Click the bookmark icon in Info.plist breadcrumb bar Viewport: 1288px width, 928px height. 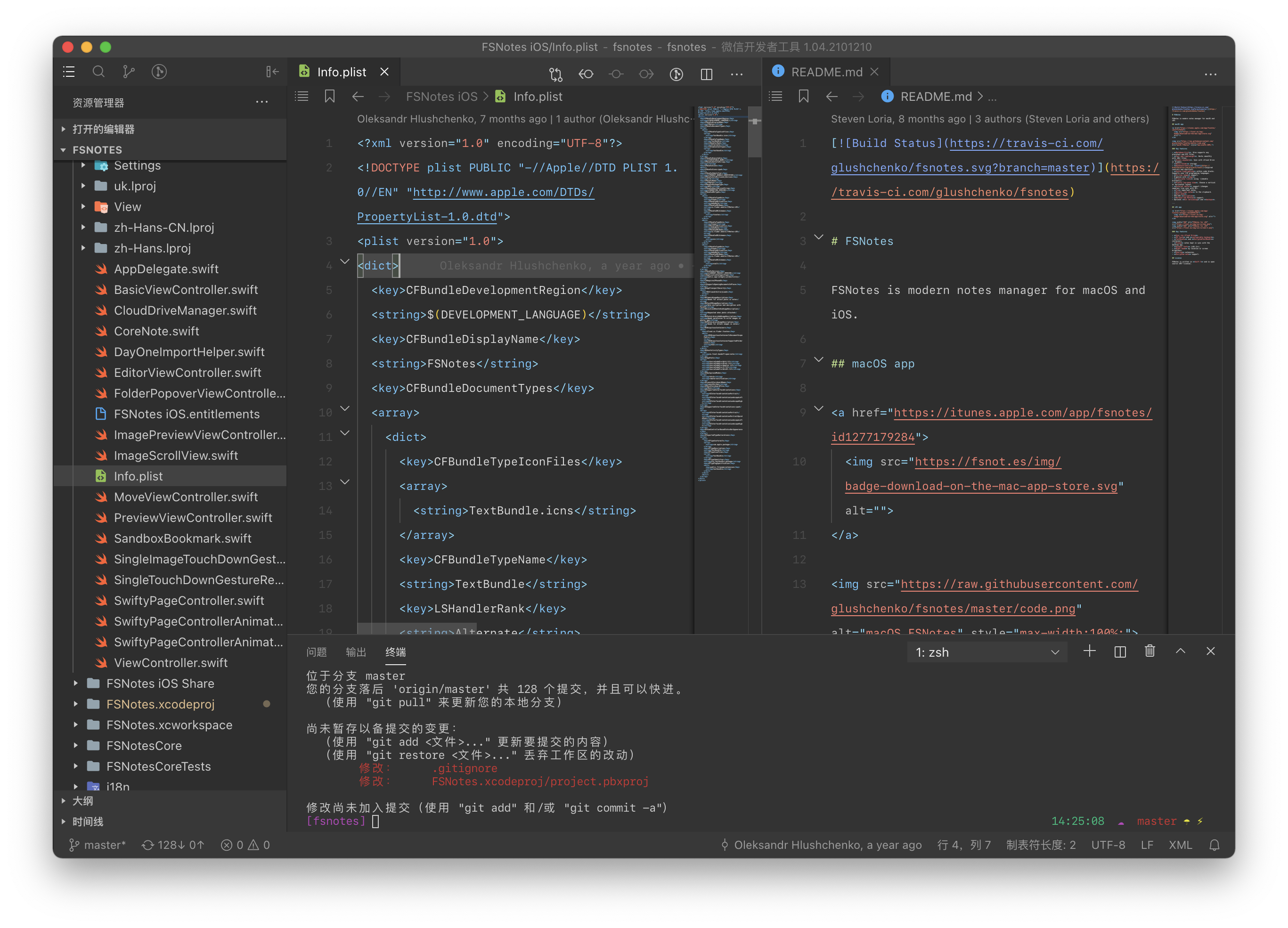pyautogui.click(x=329, y=97)
